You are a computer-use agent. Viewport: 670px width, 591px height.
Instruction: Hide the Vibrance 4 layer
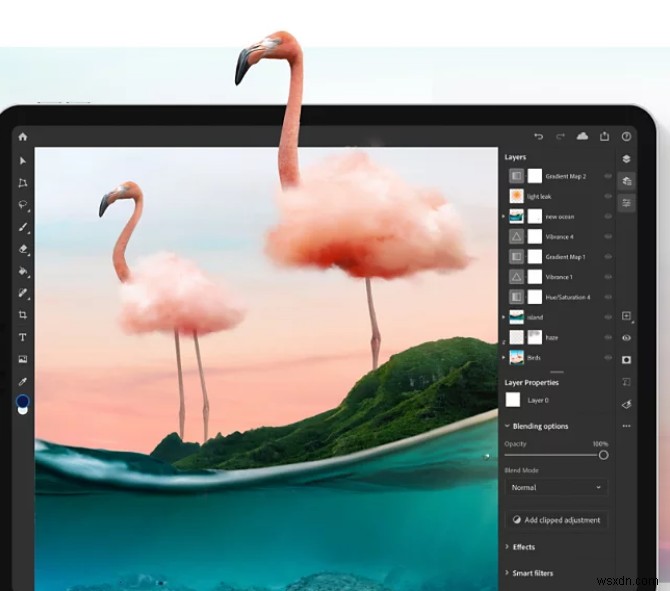pos(608,236)
